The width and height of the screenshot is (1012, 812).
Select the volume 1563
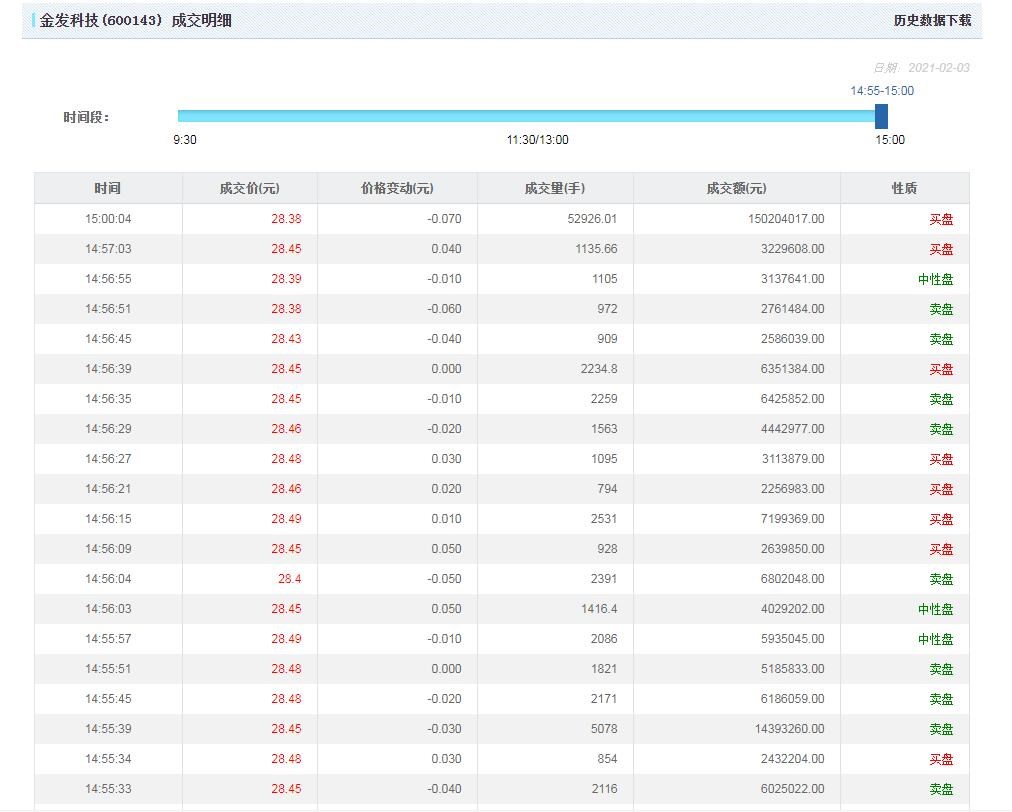pyautogui.click(x=603, y=429)
